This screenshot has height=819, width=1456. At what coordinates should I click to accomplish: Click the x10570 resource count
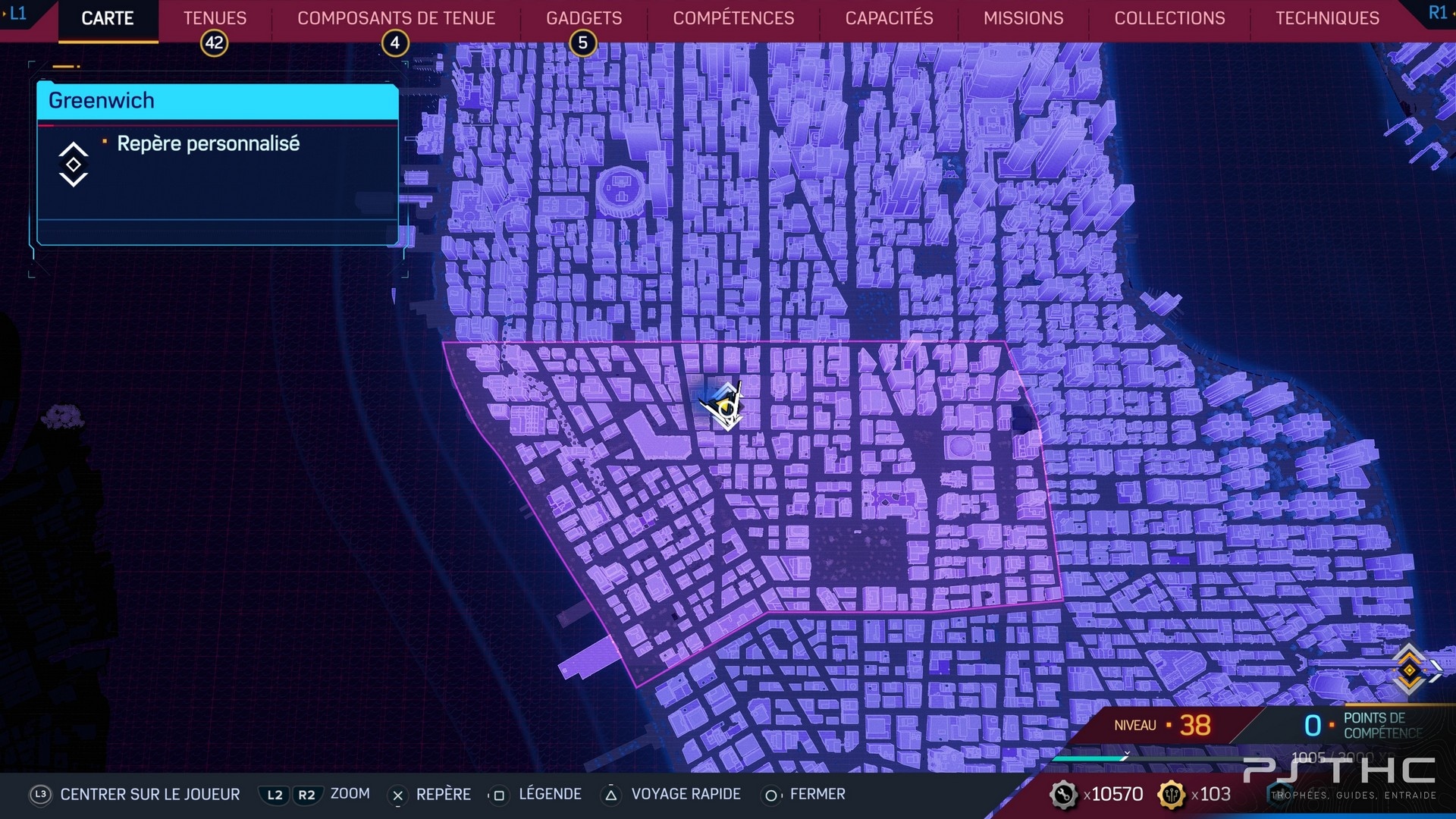[1113, 794]
